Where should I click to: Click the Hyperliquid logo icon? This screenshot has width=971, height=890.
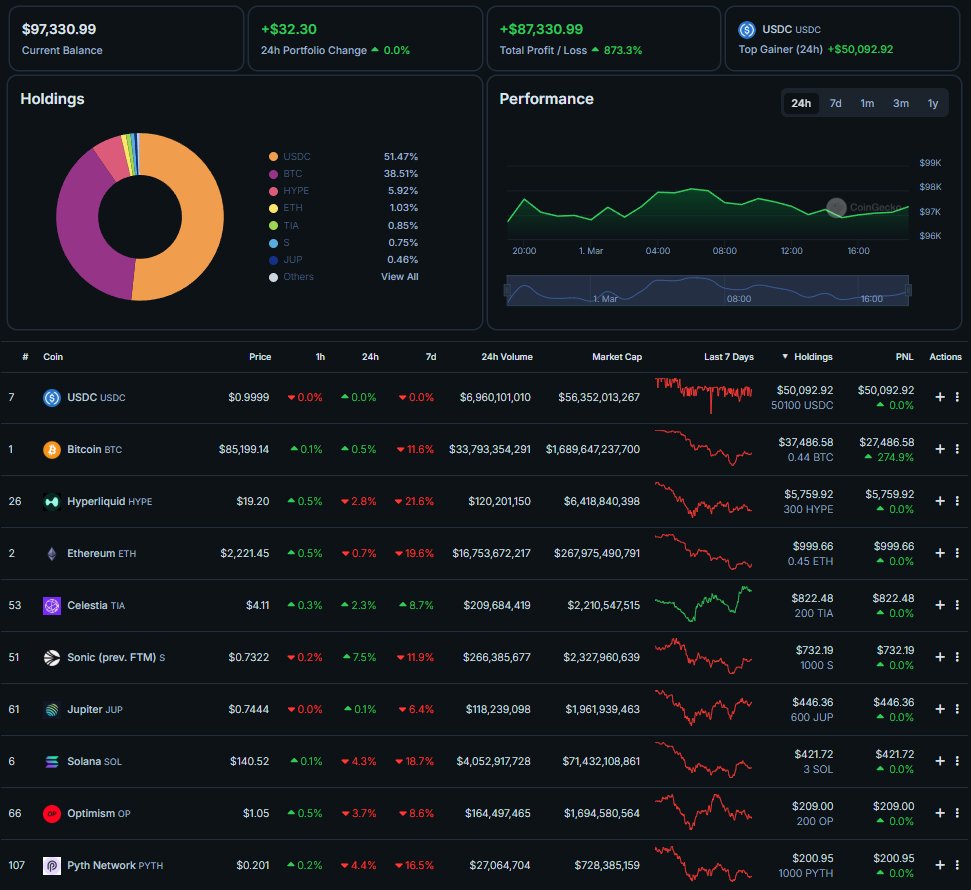[51, 502]
